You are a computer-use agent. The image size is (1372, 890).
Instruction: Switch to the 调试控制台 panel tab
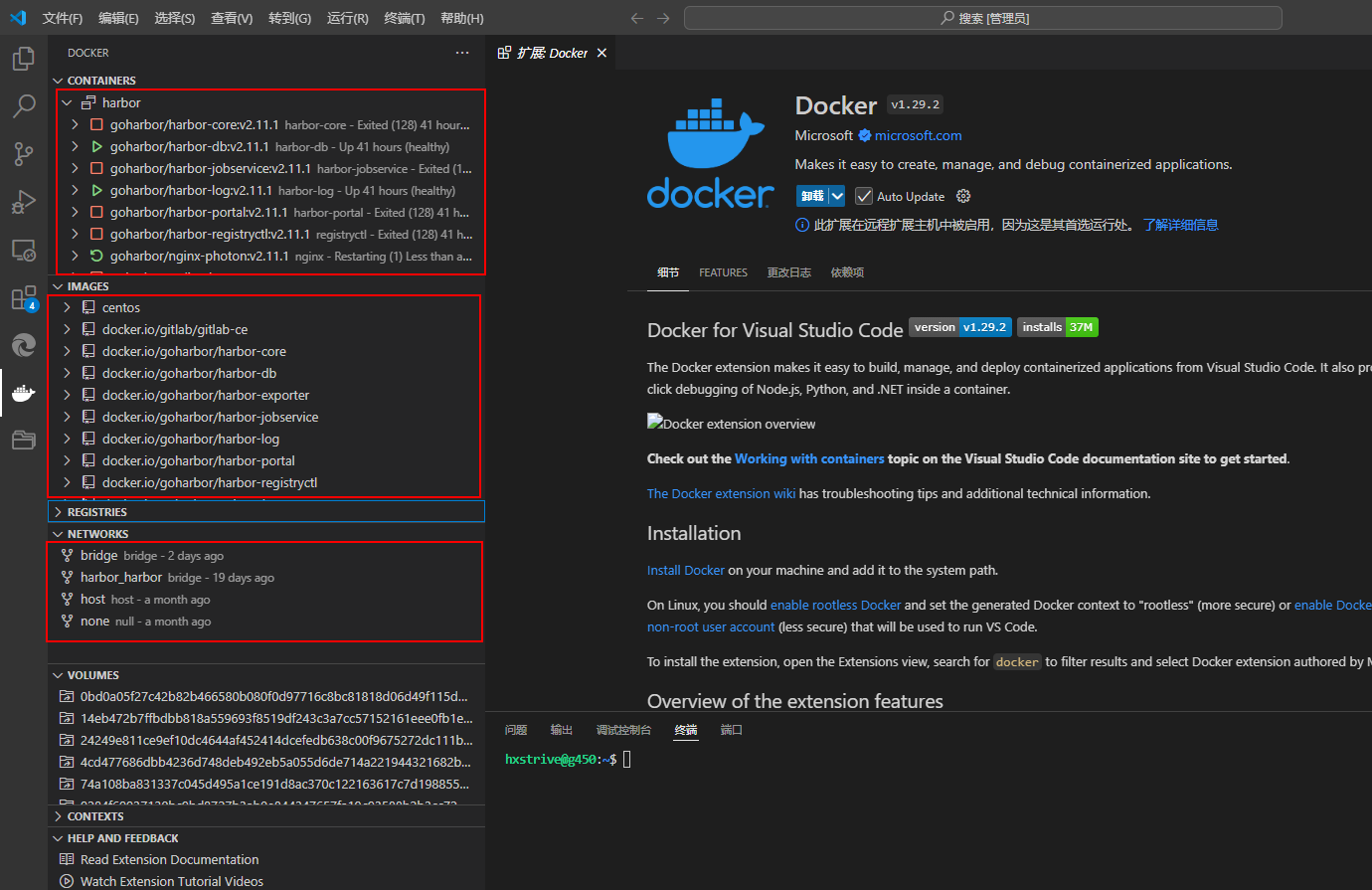point(623,730)
